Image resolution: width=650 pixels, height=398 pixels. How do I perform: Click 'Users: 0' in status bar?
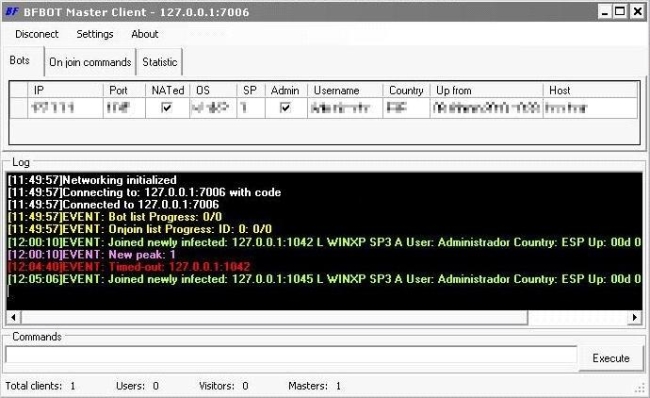[x=137, y=386]
